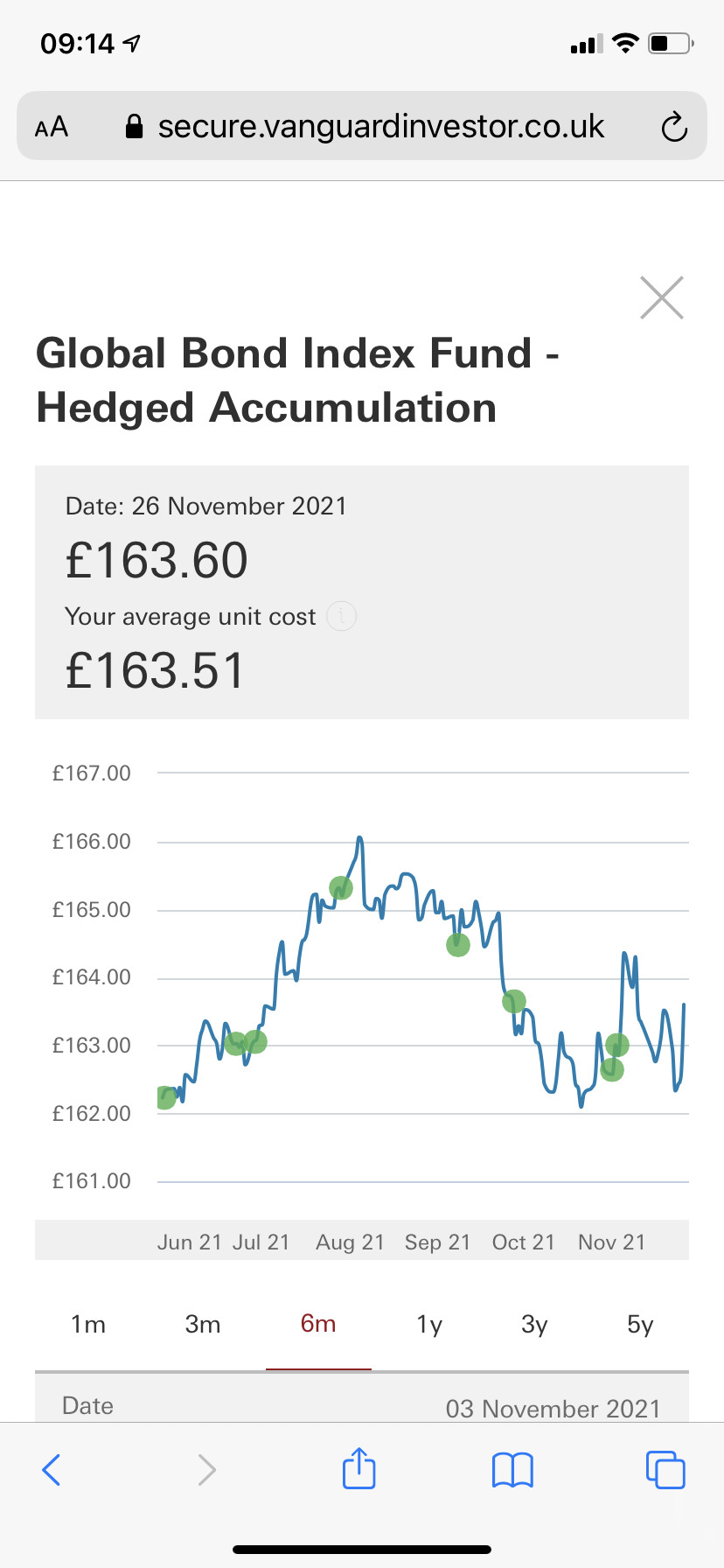Tap the forward navigation arrow
Image resolution: width=724 pixels, height=1568 pixels.
coord(206,1469)
